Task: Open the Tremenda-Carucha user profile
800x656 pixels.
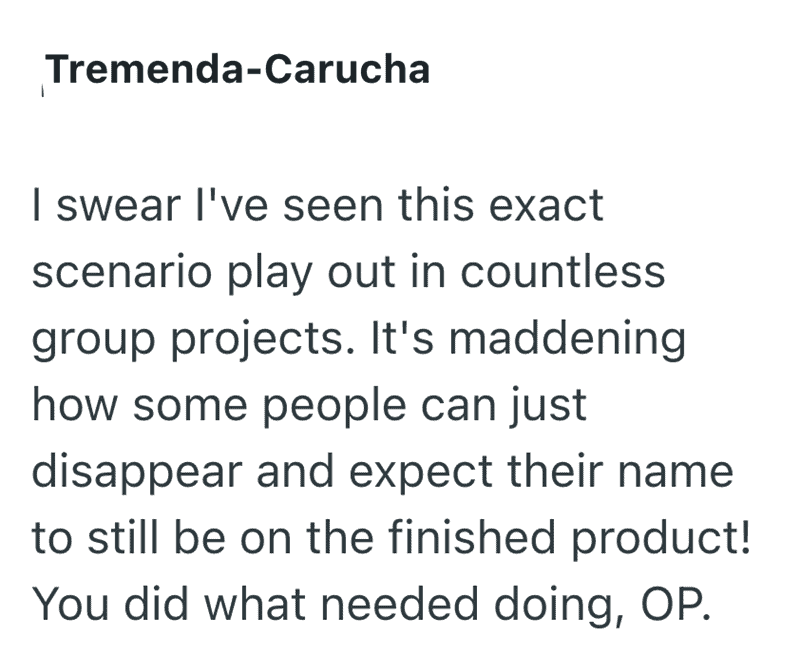Action: tap(238, 69)
